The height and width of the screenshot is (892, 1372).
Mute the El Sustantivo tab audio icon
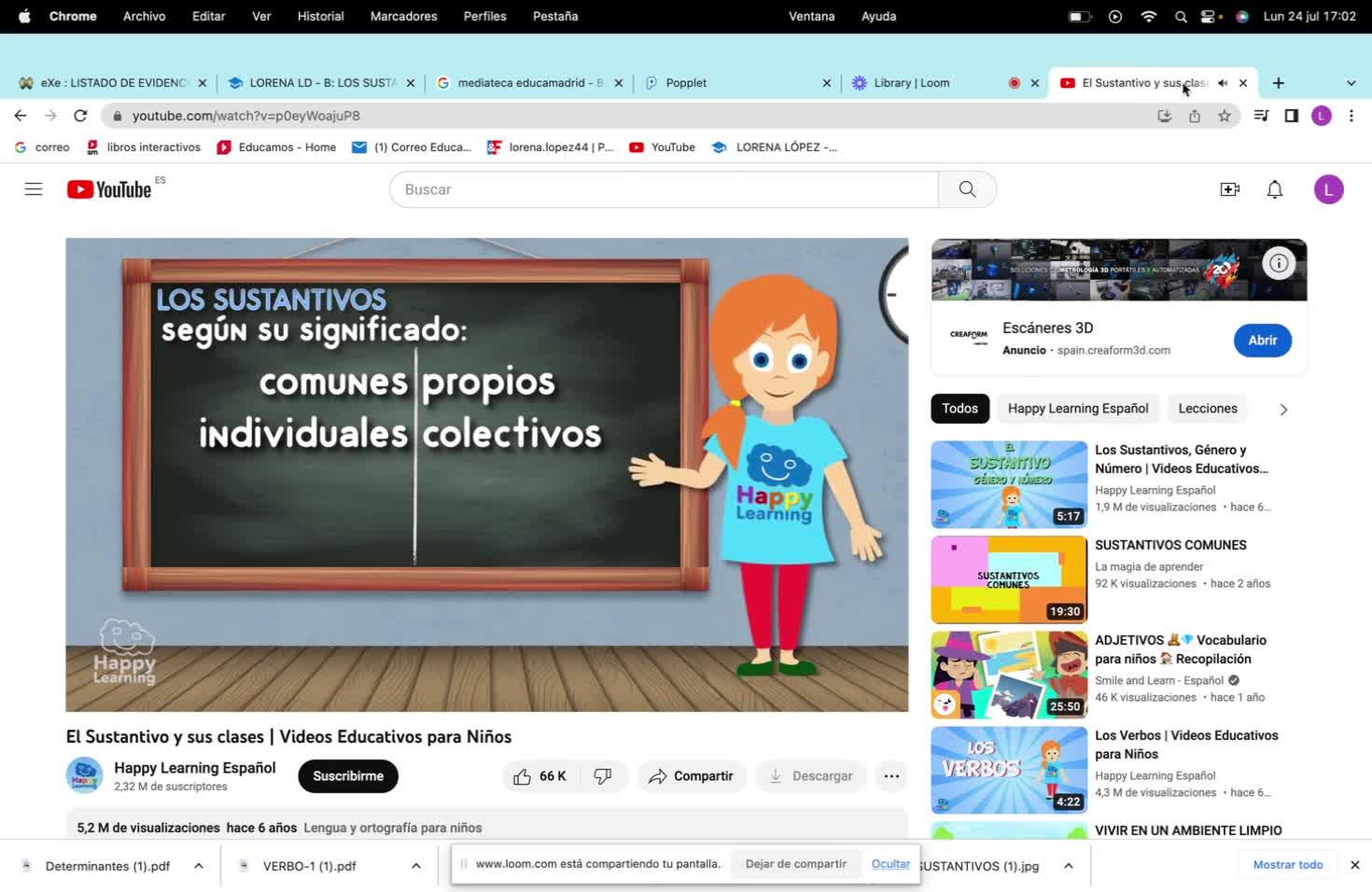[1223, 83]
